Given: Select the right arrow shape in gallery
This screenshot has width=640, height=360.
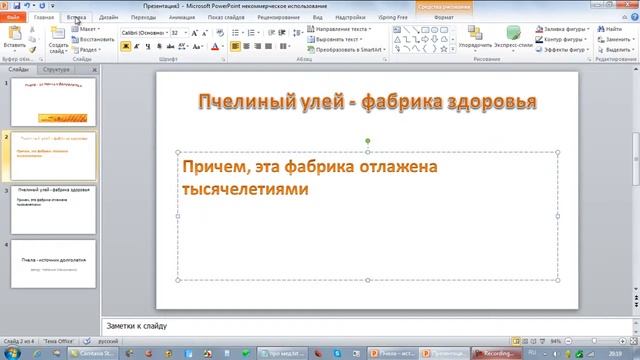Looking at the screenshot, I should pos(425,40).
